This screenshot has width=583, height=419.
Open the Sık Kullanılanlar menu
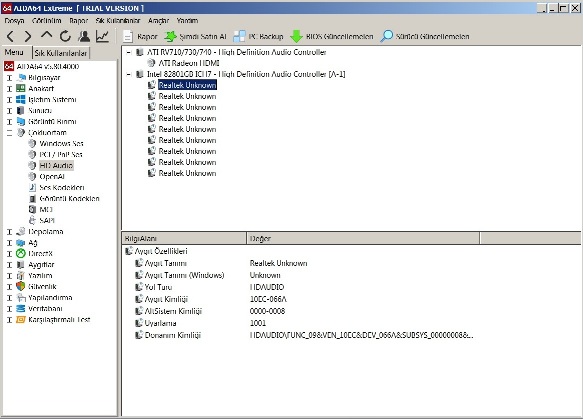pos(118,20)
